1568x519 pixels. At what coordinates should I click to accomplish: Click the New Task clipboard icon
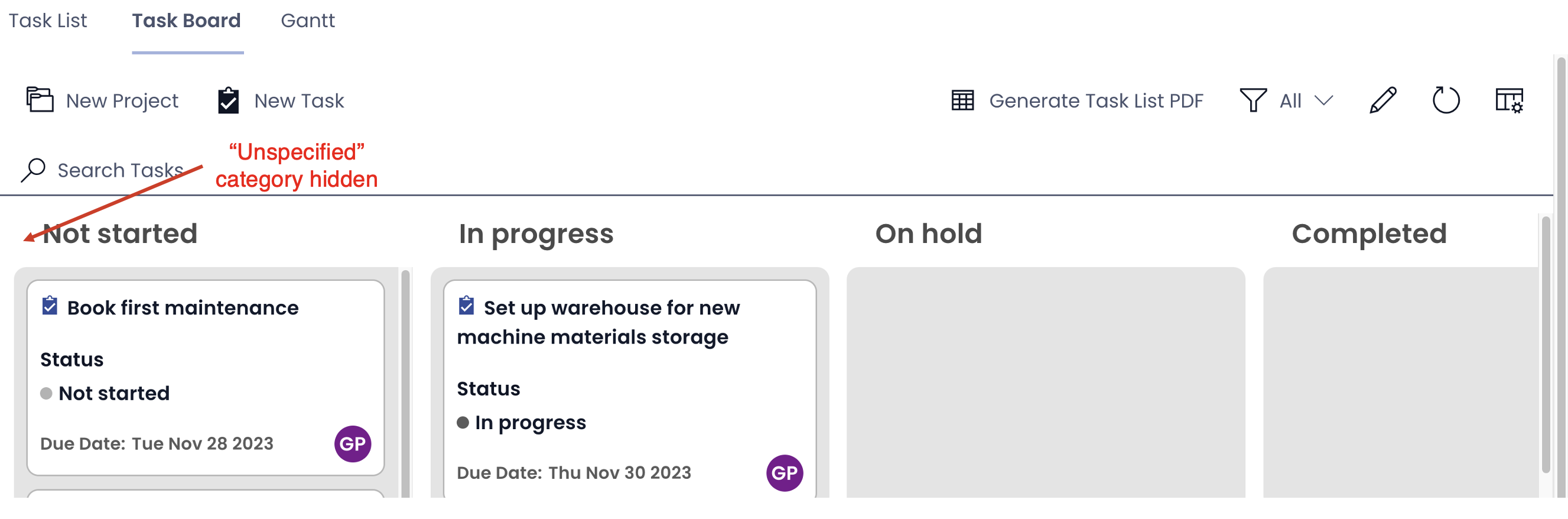[x=228, y=100]
